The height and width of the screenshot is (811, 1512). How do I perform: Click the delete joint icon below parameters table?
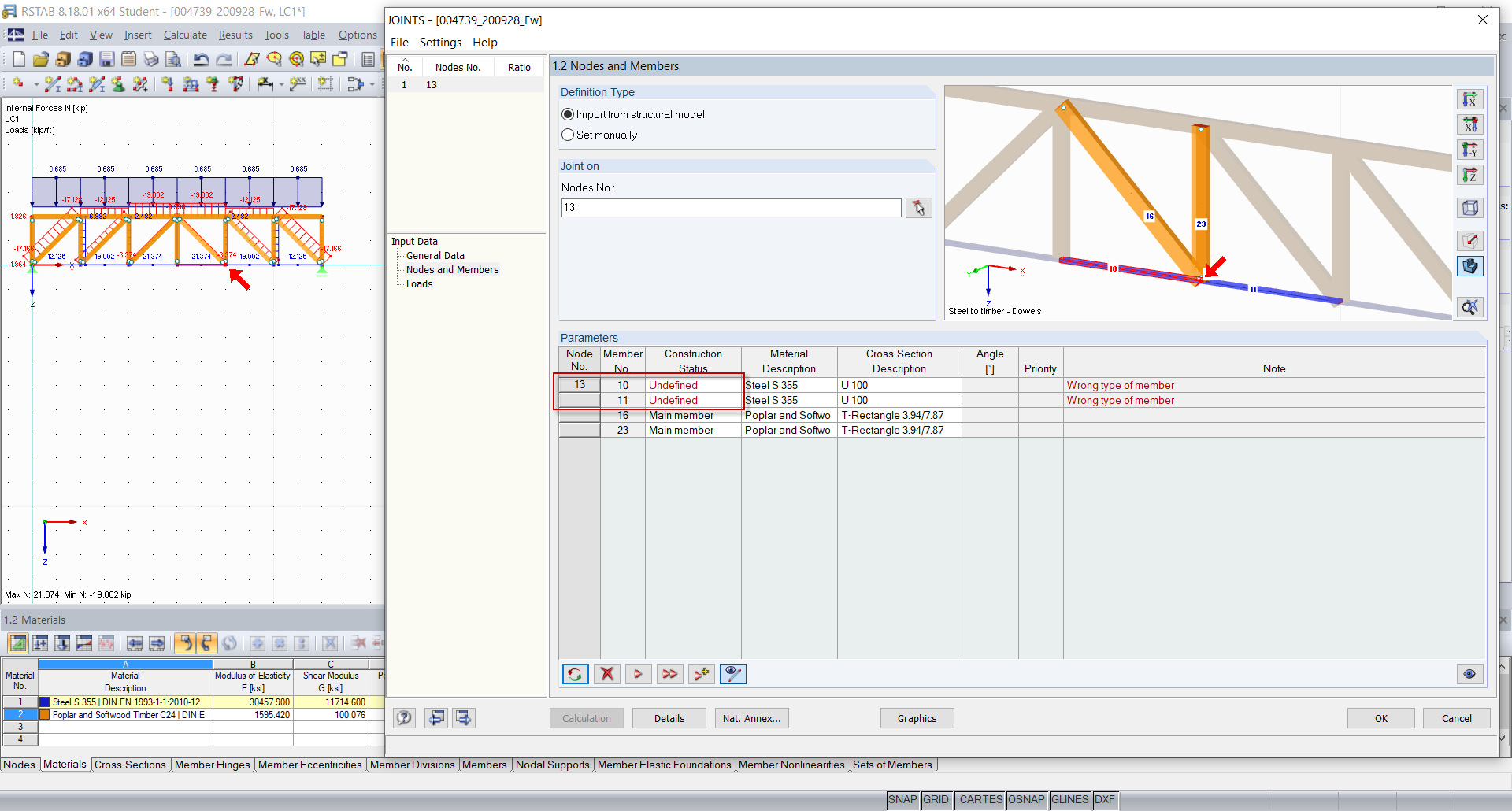click(606, 674)
